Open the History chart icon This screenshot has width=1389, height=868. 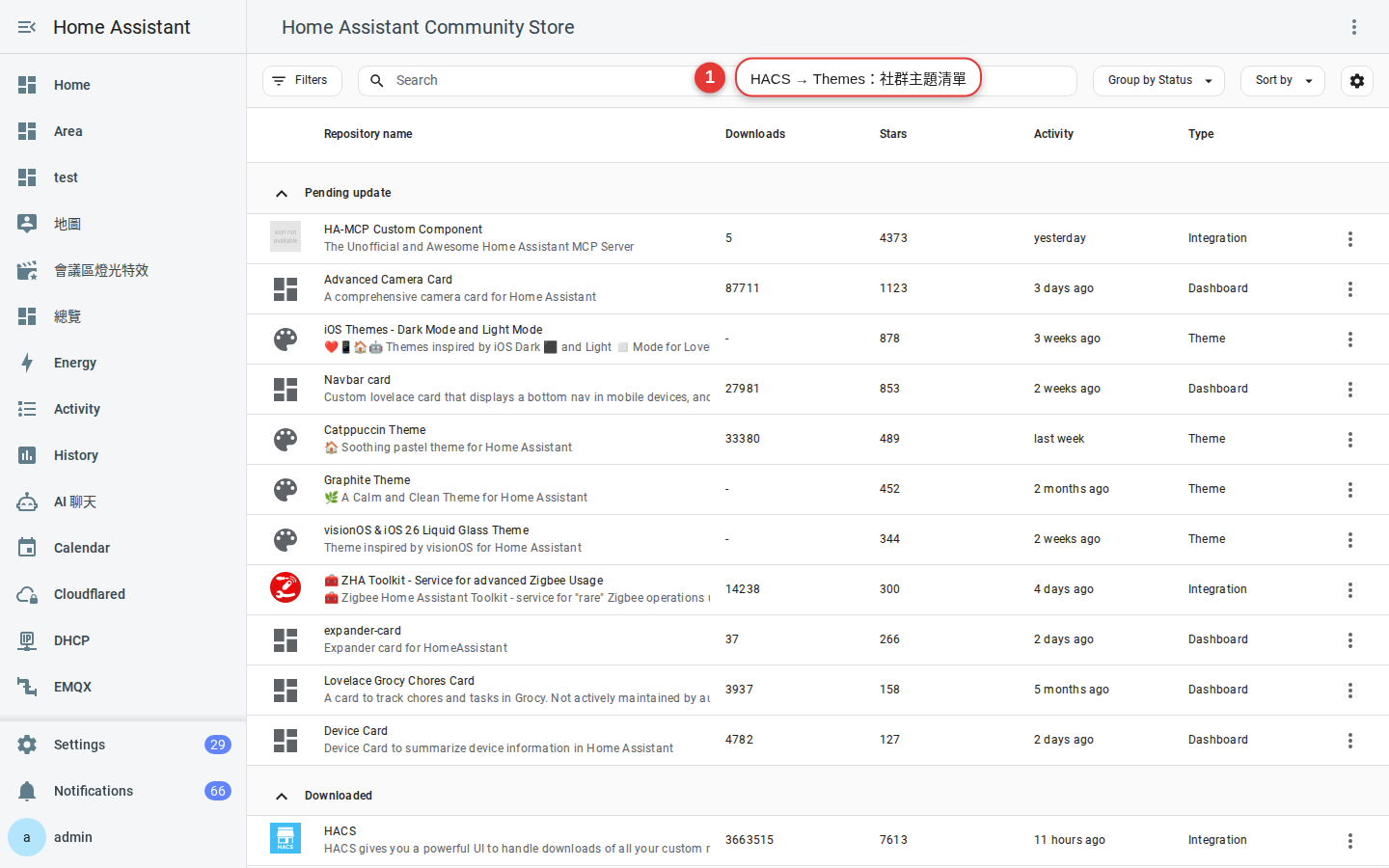tap(27, 455)
